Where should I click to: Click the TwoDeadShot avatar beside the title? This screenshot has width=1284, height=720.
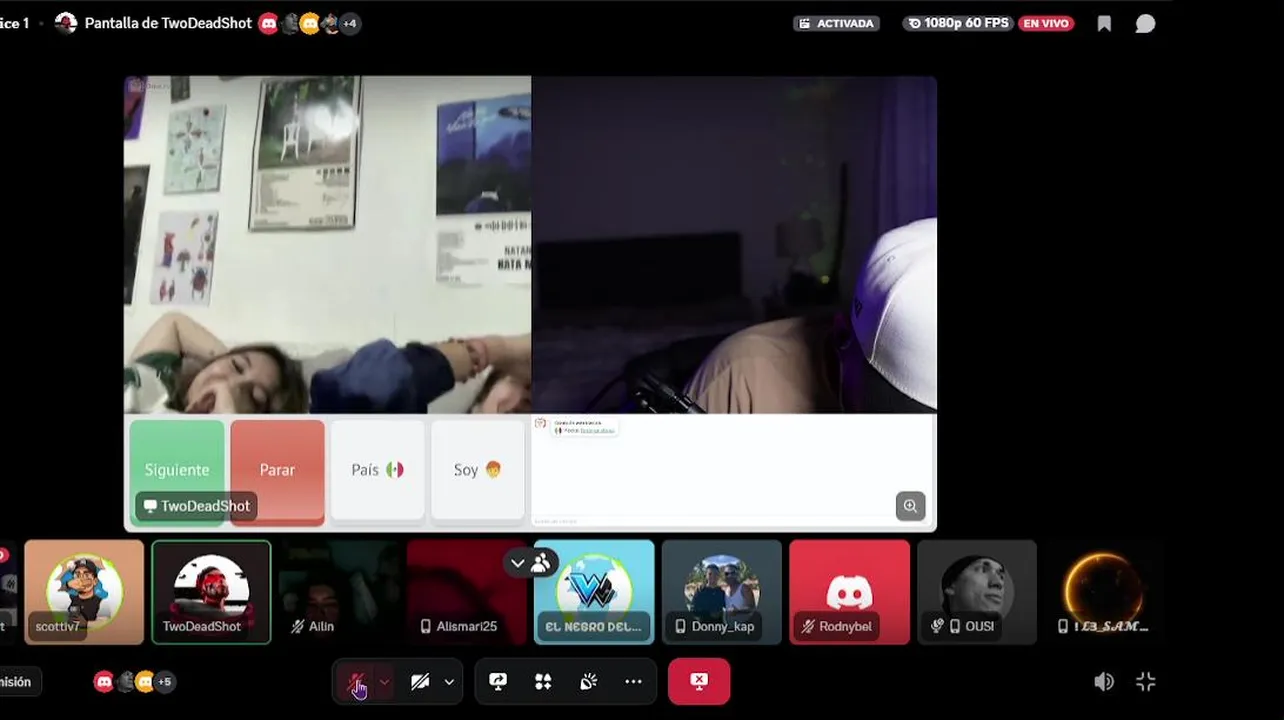point(66,23)
